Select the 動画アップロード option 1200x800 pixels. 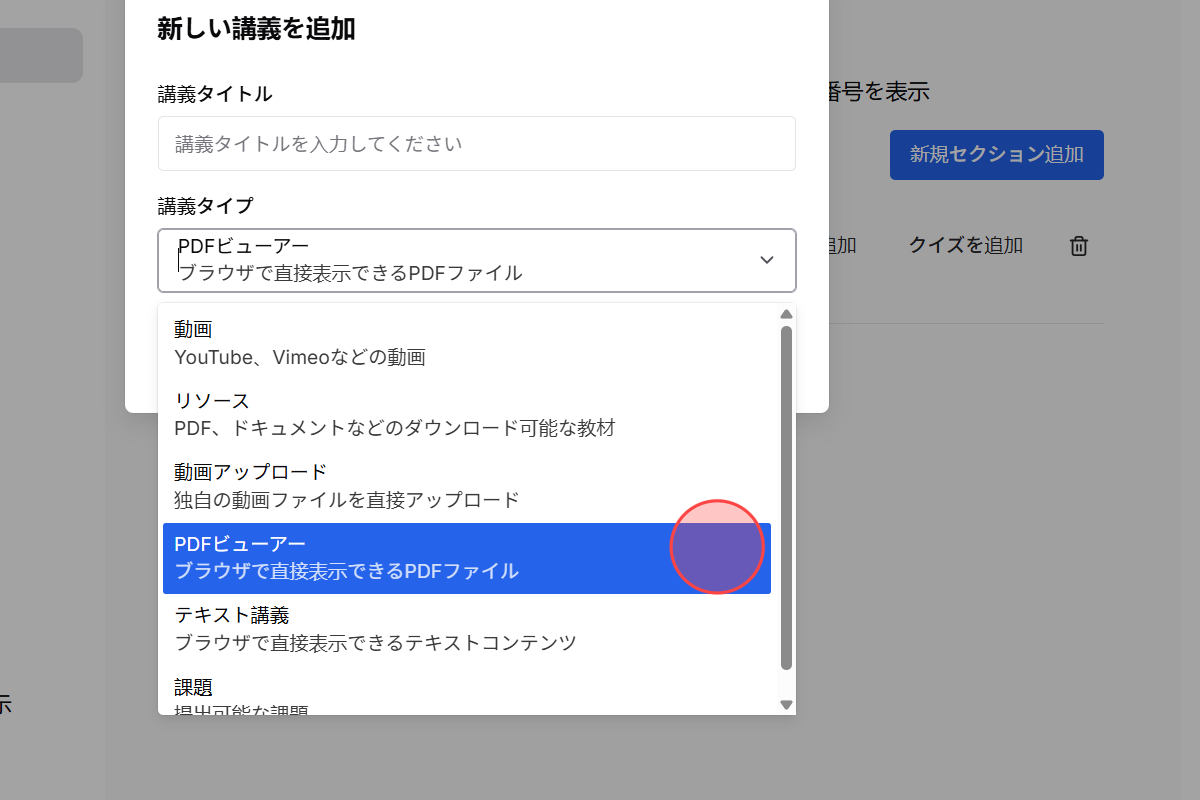[400, 485]
